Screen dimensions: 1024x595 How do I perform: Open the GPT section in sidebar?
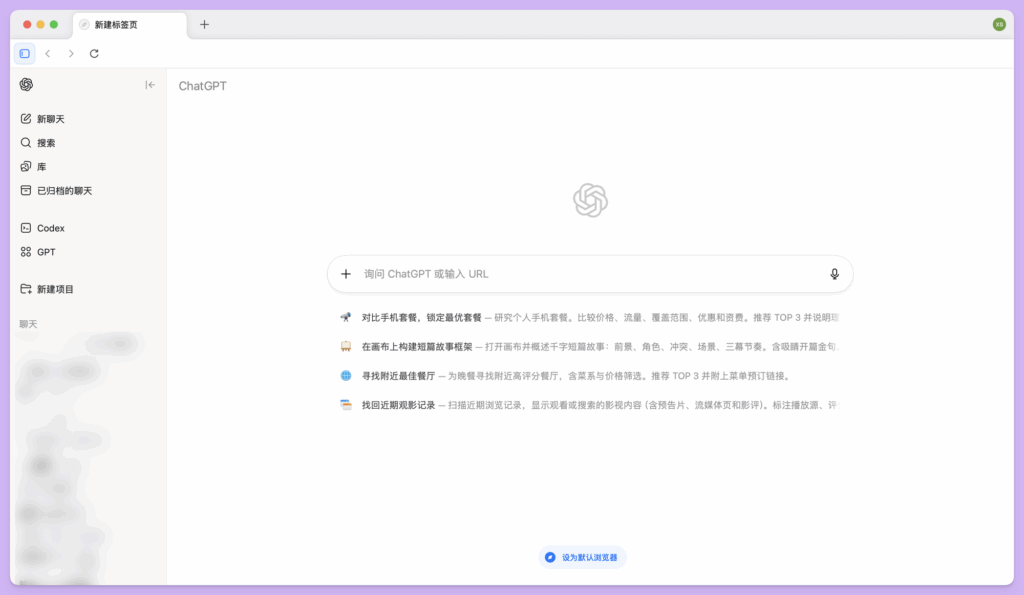click(x=43, y=251)
